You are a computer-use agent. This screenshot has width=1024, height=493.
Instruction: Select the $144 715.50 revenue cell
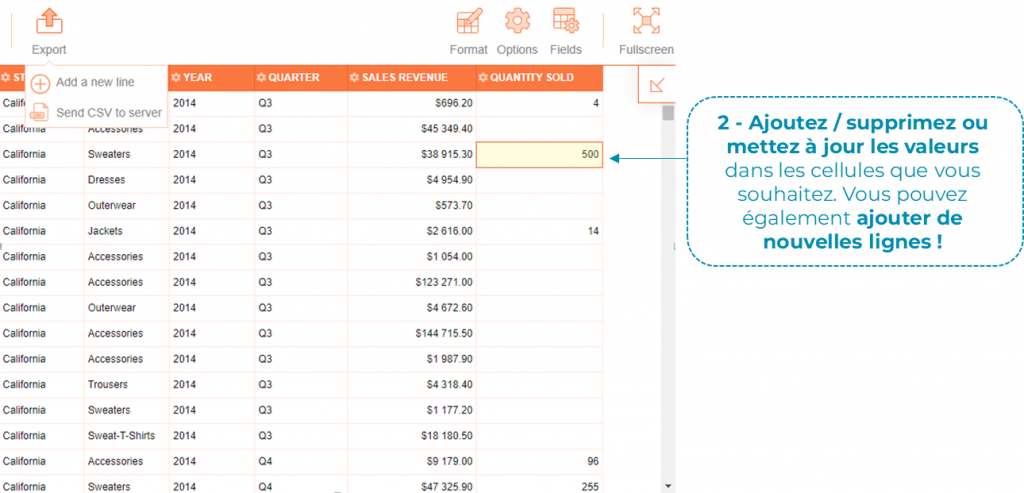pyautogui.click(x=411, y=333)
